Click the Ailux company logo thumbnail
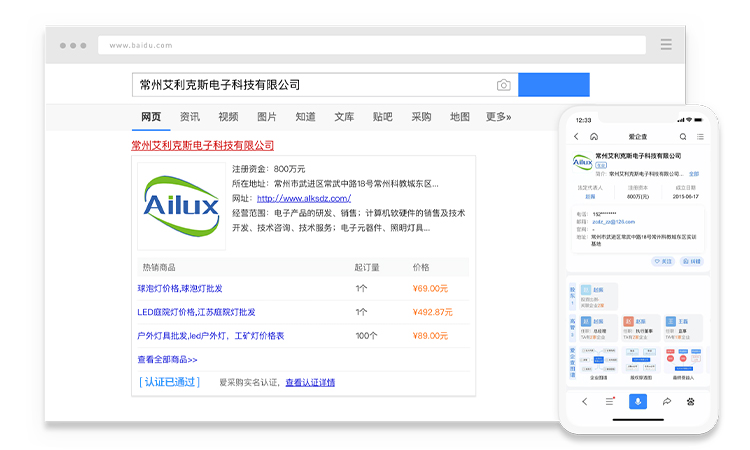This screenshot has height=450, width=750. [181, 206]
